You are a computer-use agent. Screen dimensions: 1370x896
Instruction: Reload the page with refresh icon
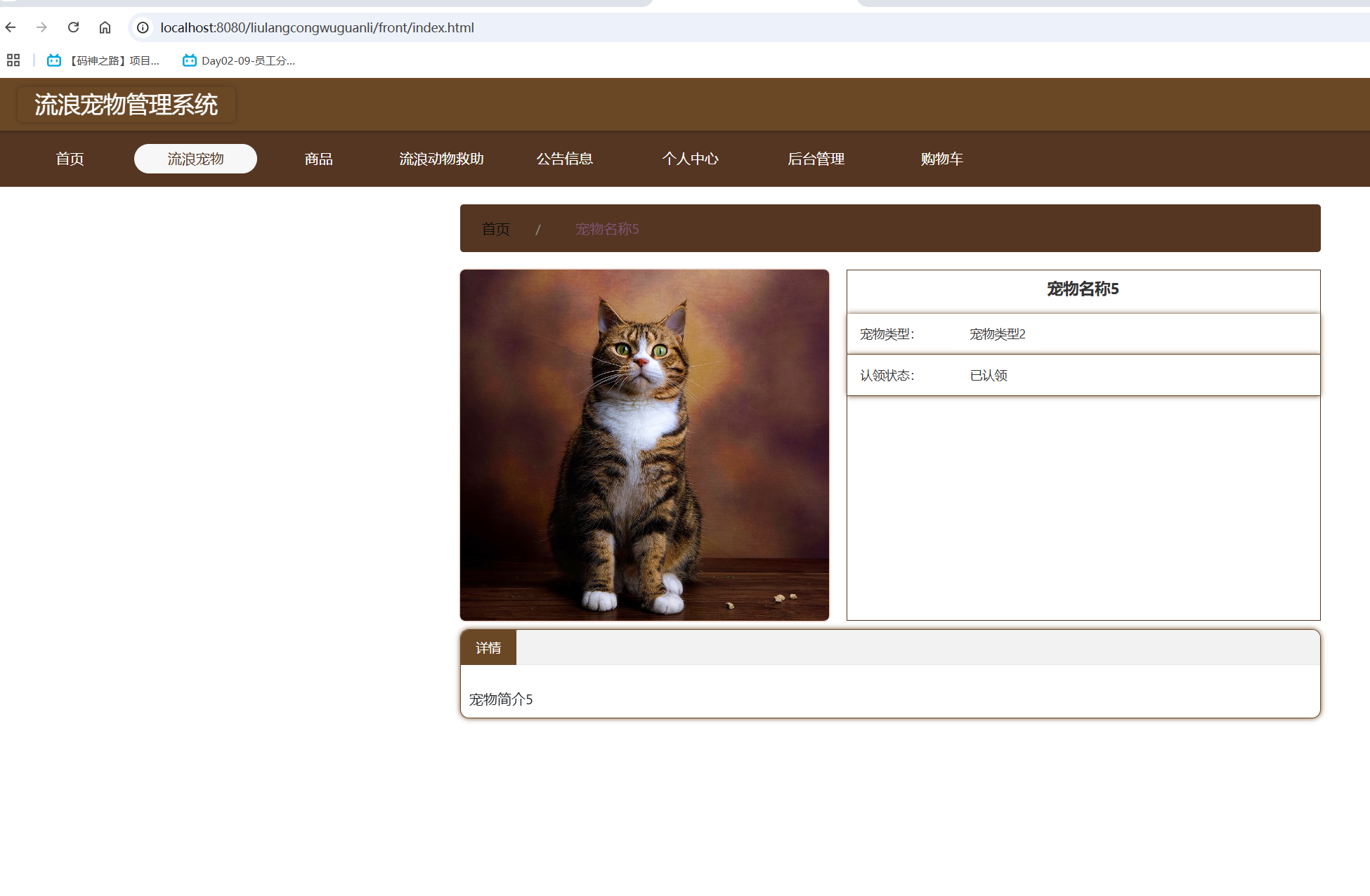pyautogui.click(x=73, y=27)
